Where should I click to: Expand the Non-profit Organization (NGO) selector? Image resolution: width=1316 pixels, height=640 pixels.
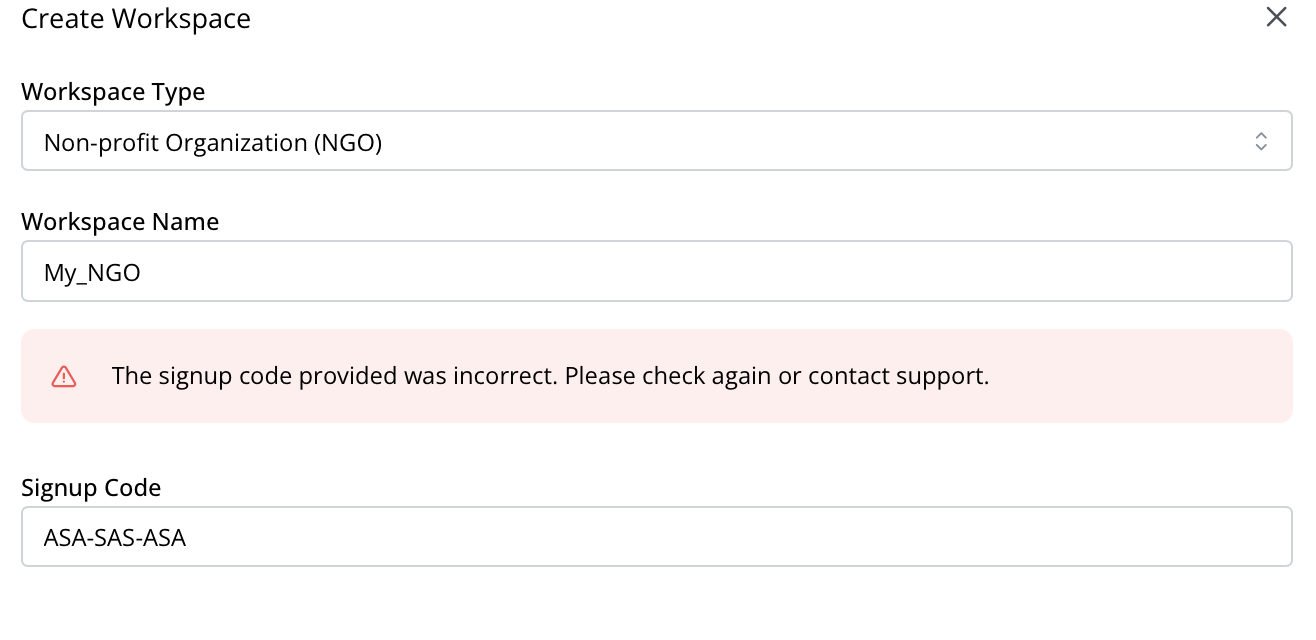(x=657, y=140)
